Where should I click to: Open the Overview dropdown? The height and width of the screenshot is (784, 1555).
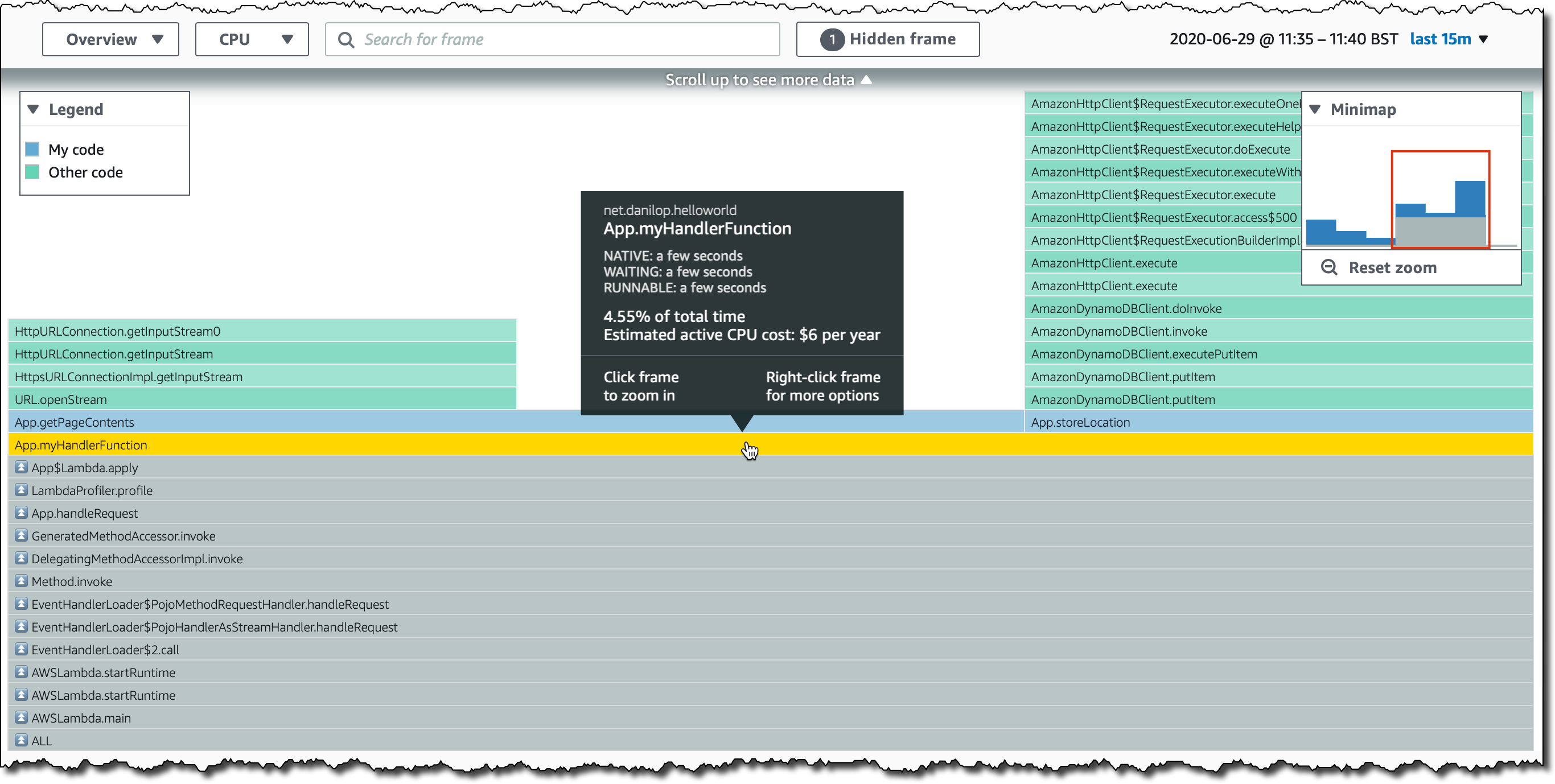(110, 40)
